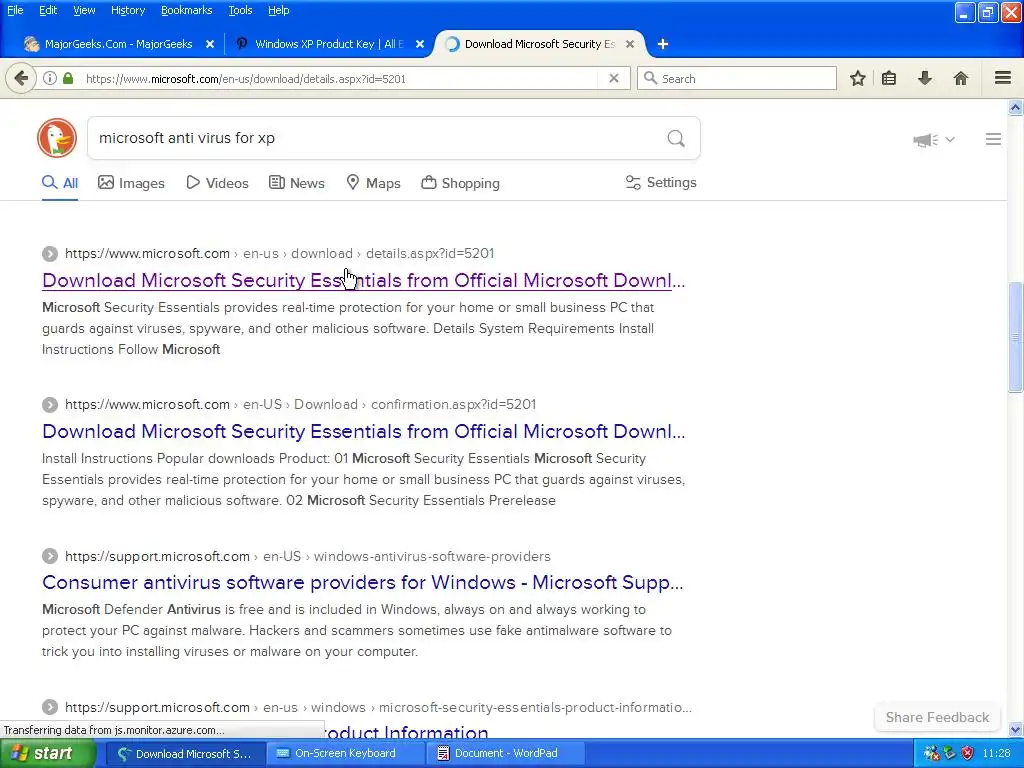This screenshot has height=768, width=1024.
Task: Open the bookmarks list icon
Action: click(x=889, y=78)
